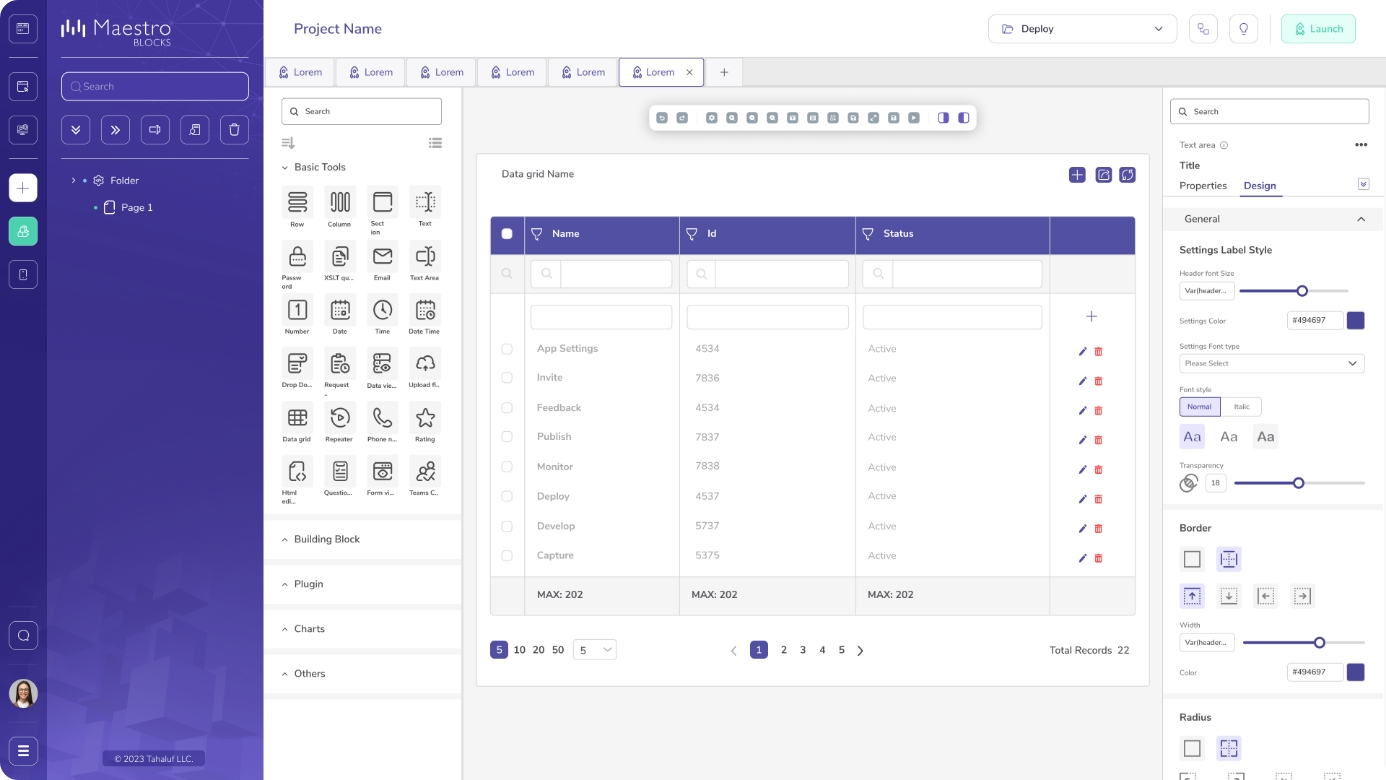Viewport: 1386px width, 780px height.
Task: Add a new tab with plus button
Action: pyautogui.click(x=724, y=72)
